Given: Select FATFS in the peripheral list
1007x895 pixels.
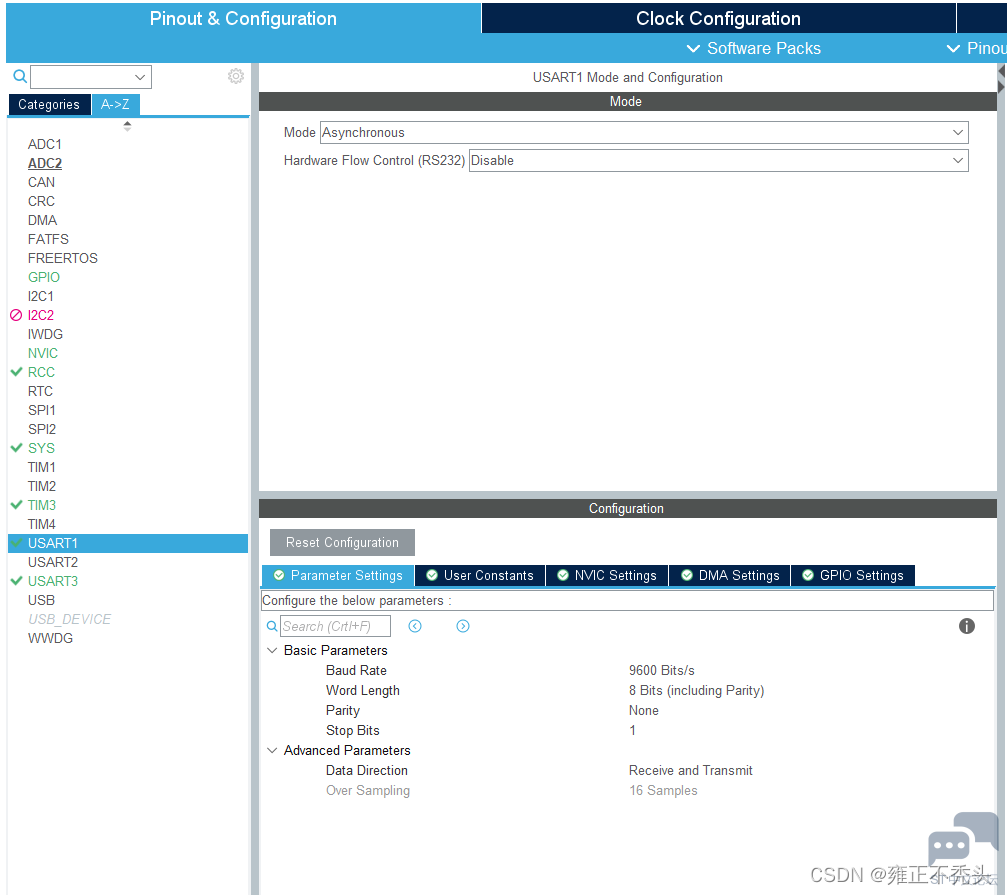Looking at the screenshot, I should (x=48, y=239).
